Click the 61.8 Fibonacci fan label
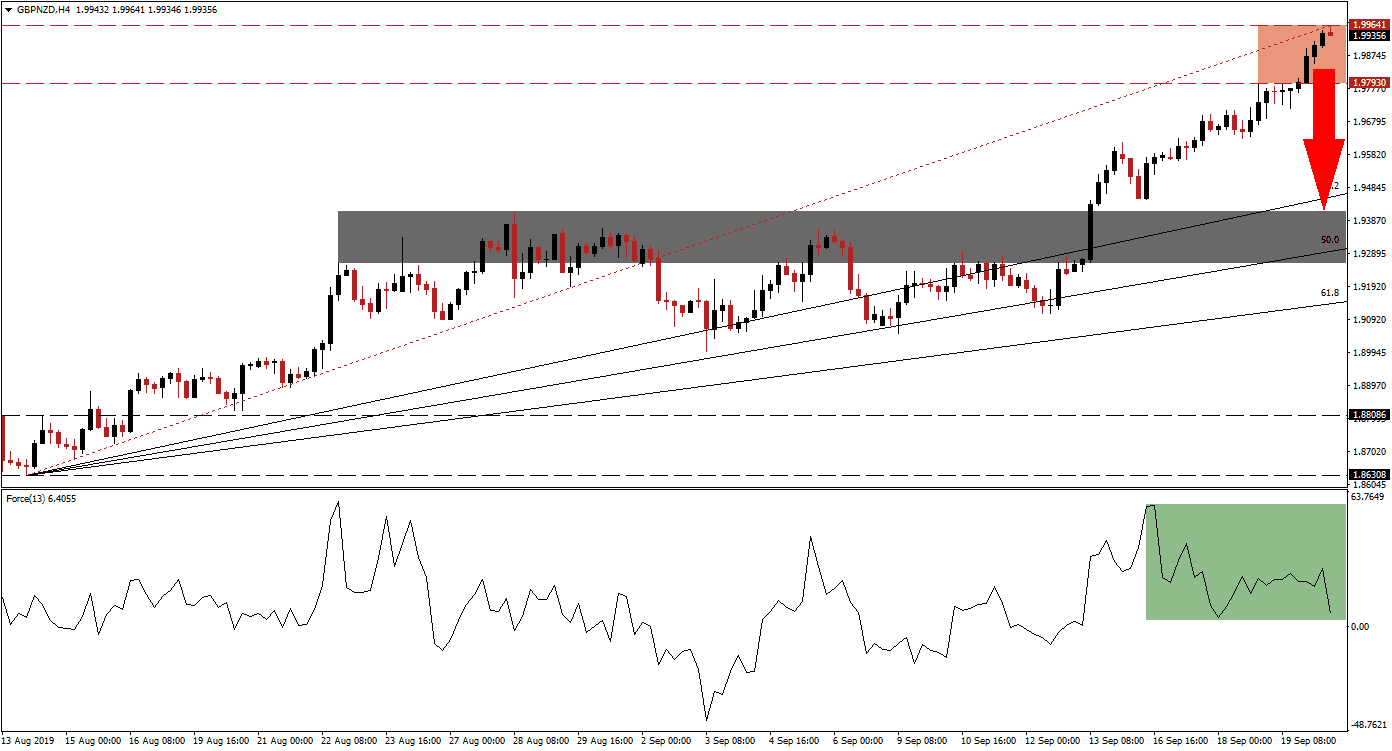The width and height of the screenshot is (1392, 751). click(1329, 293)
